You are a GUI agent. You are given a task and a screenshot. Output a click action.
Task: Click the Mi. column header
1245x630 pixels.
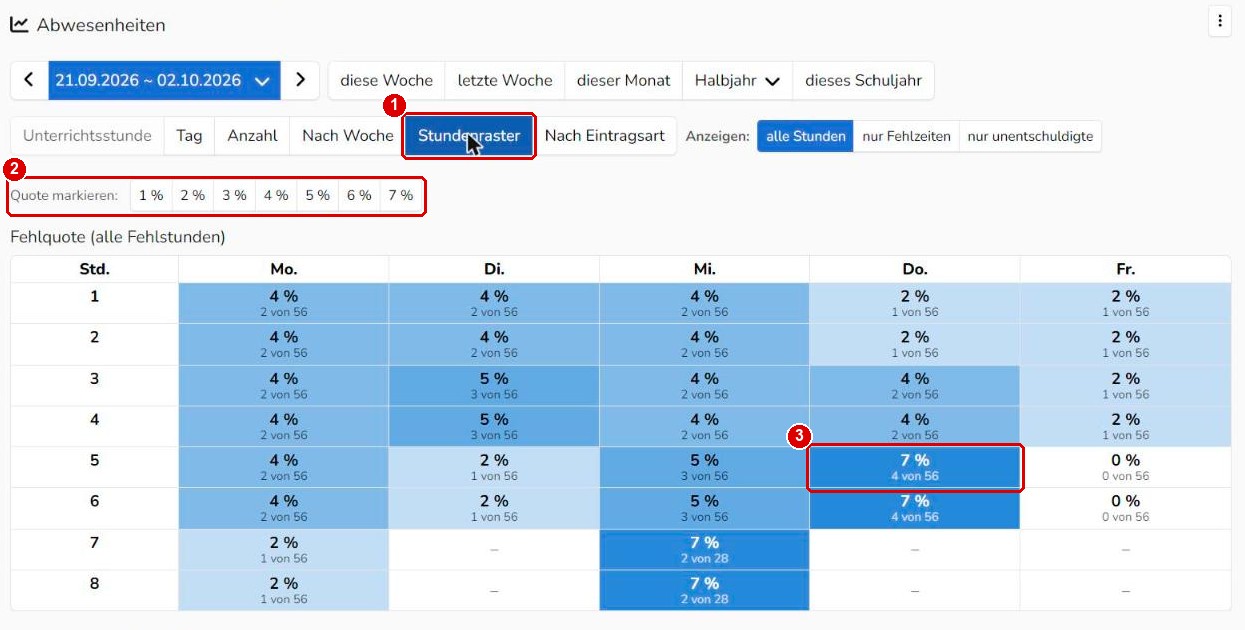(704, 269)
